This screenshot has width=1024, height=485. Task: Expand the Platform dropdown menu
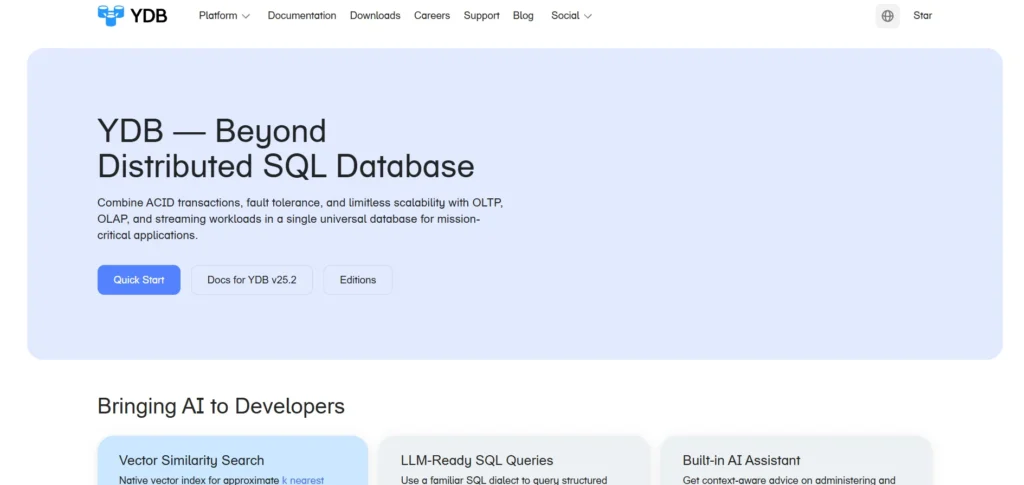[224, 16]
